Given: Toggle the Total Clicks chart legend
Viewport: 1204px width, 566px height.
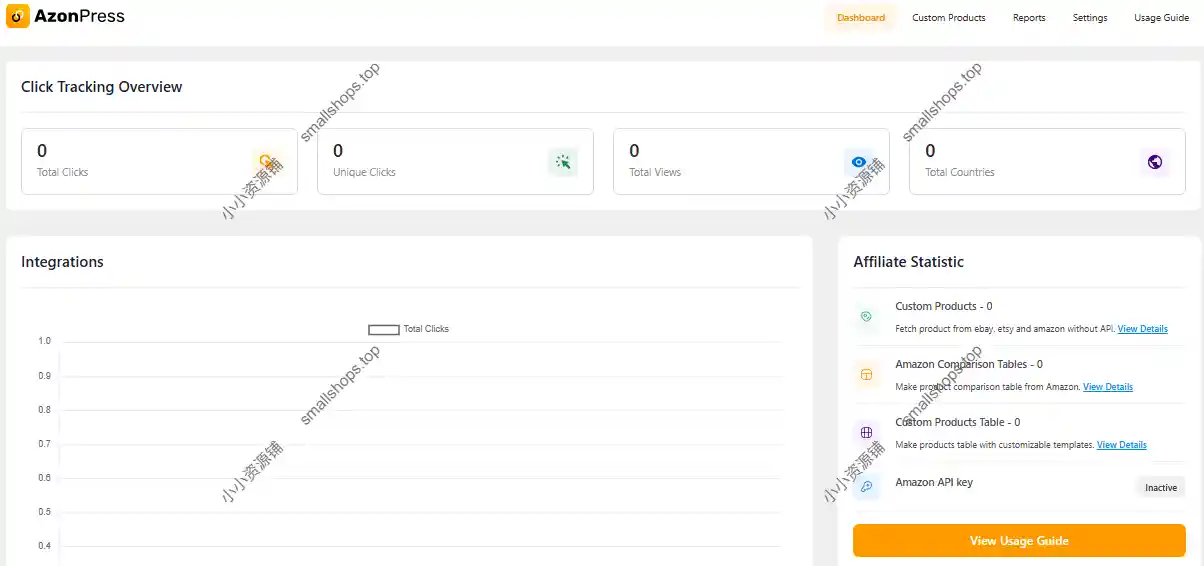Looking at the screenshot, I should tap(409, 329).
